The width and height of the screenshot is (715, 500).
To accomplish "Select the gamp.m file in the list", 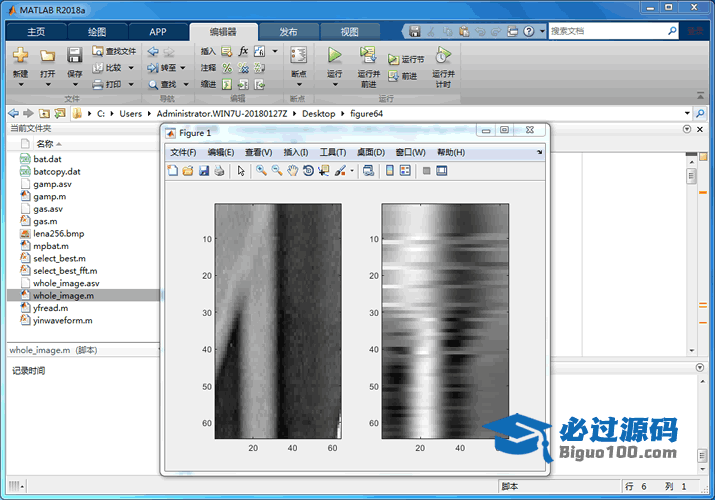I will [49, 197].
